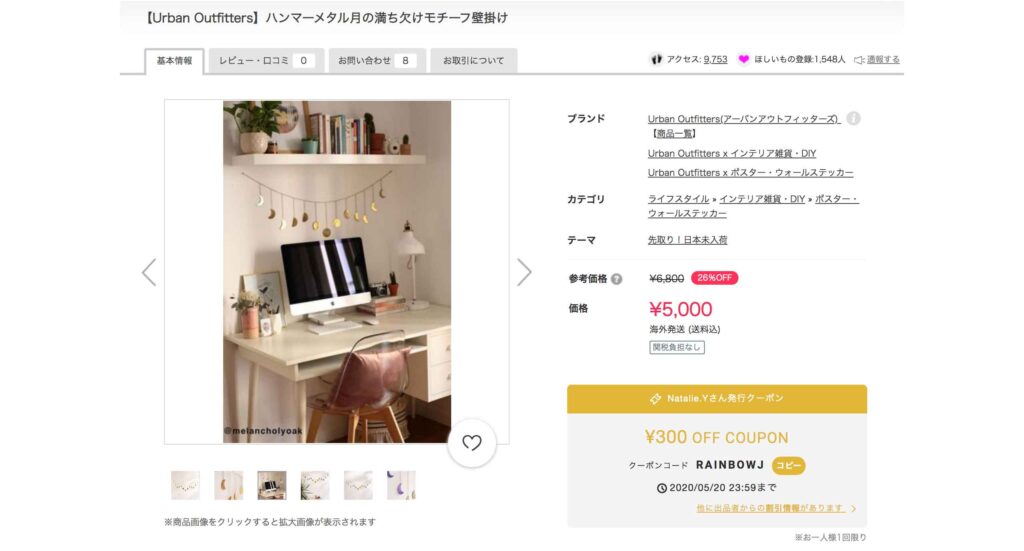Show the previous product image arrow
1024x551 pixels.
[150, 272]
